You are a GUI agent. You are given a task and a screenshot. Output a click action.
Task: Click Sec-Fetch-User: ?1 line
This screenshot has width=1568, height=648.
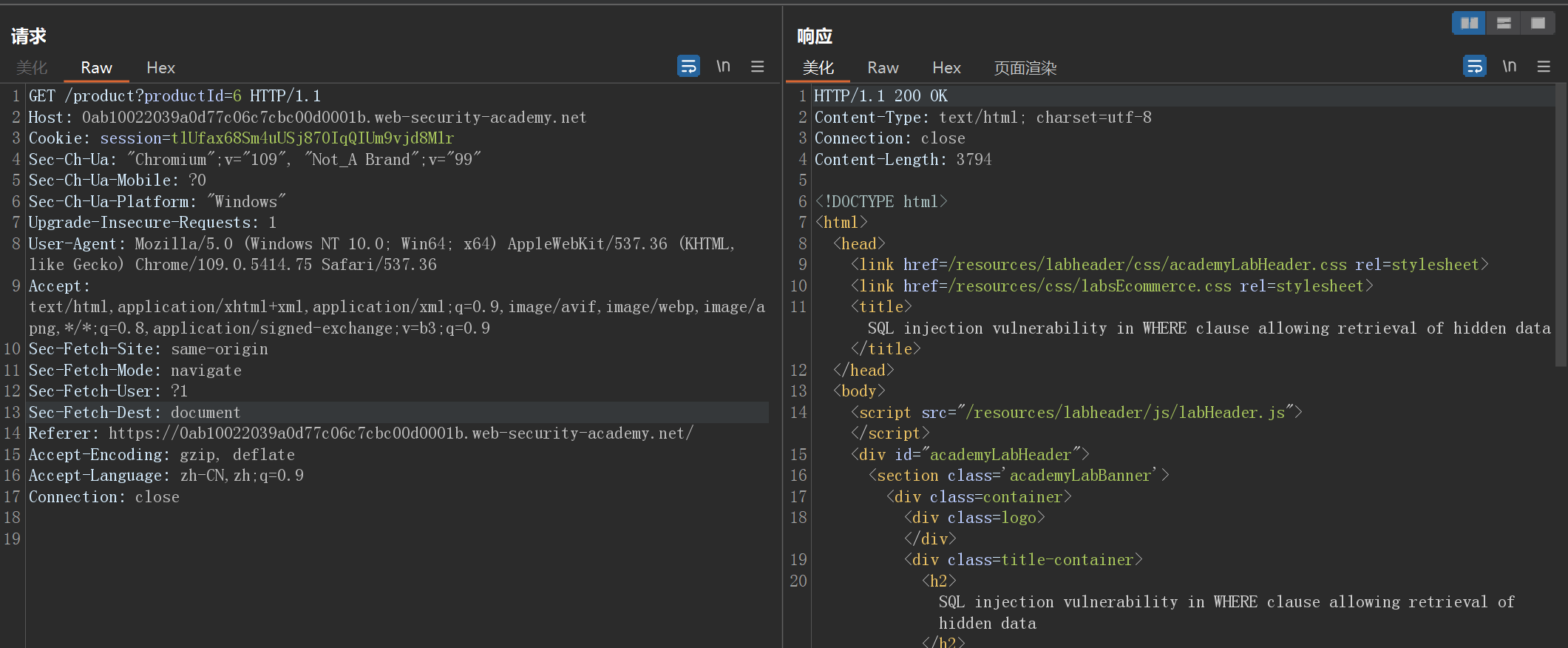pos(108,391)
